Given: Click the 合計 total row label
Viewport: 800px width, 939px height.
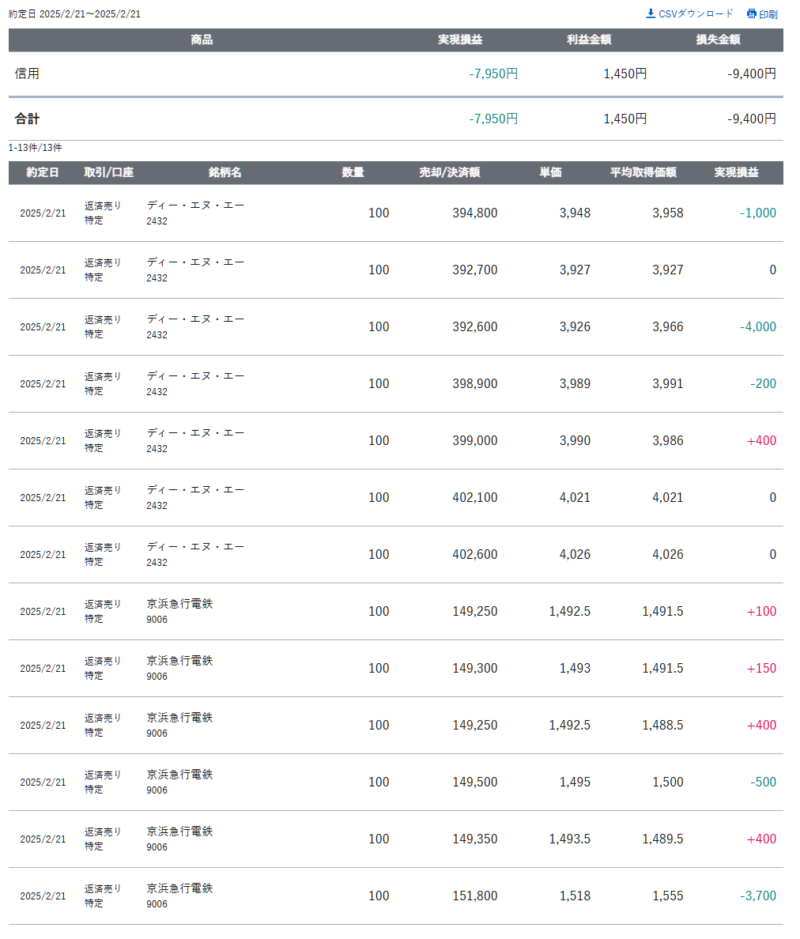Looking at the screenshot, I should pos(28,119).
